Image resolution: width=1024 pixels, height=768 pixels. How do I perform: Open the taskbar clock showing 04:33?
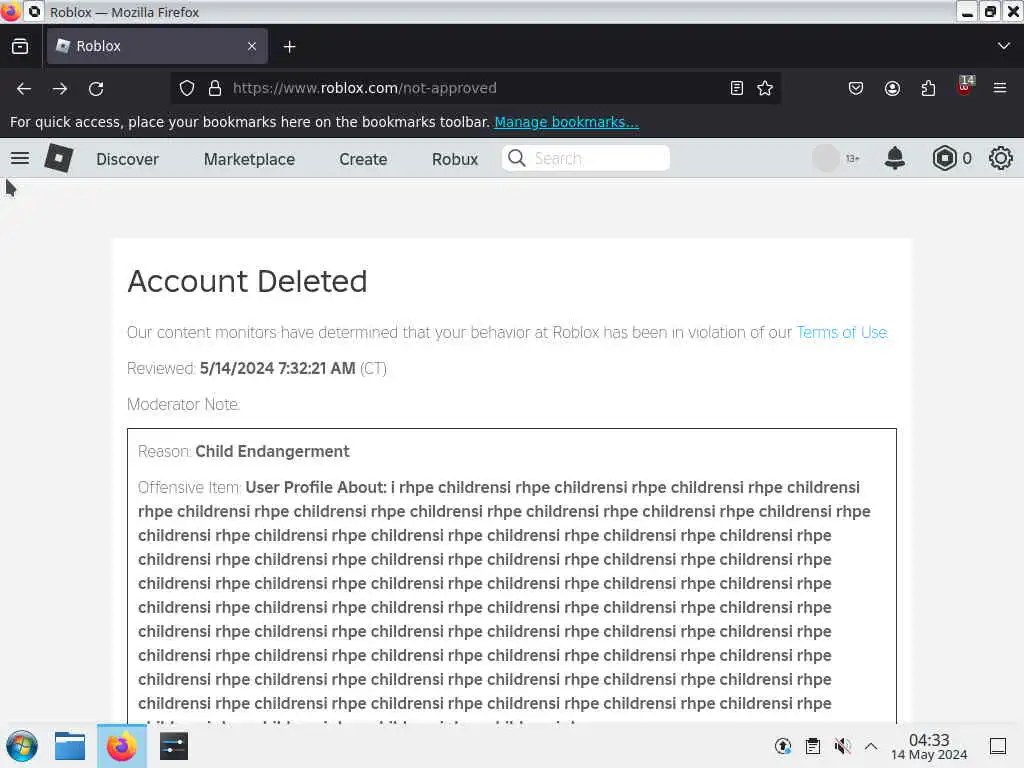(x=929, y=746)
